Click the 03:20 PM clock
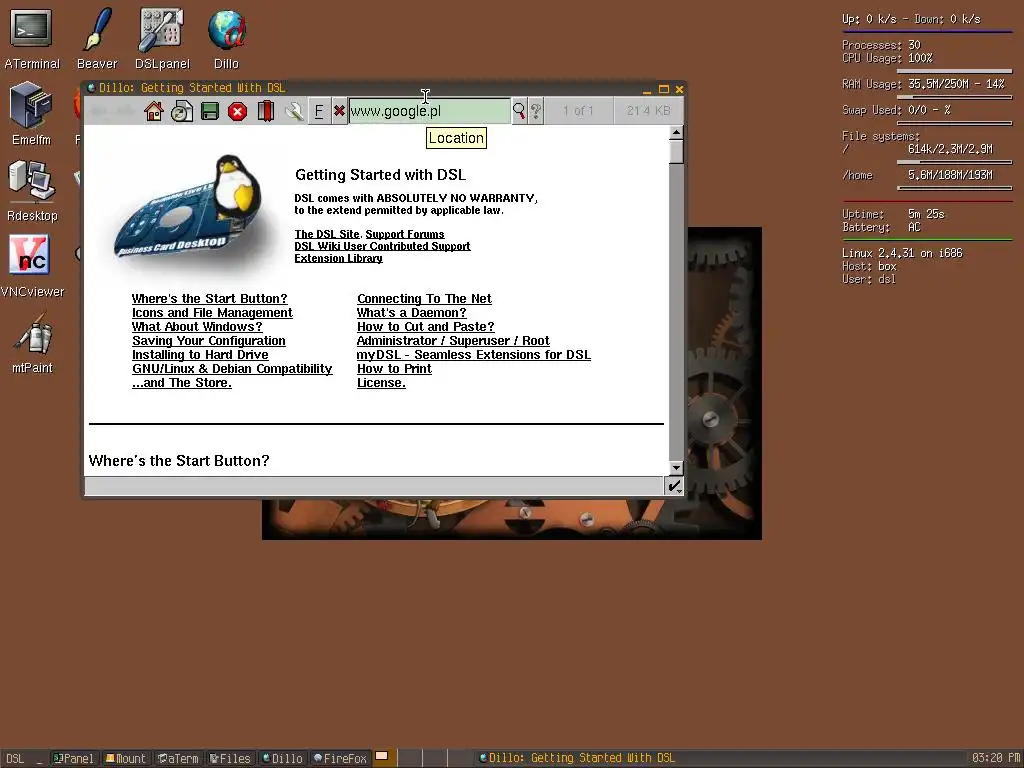1024x768 pixels. (x=996, y=758)
